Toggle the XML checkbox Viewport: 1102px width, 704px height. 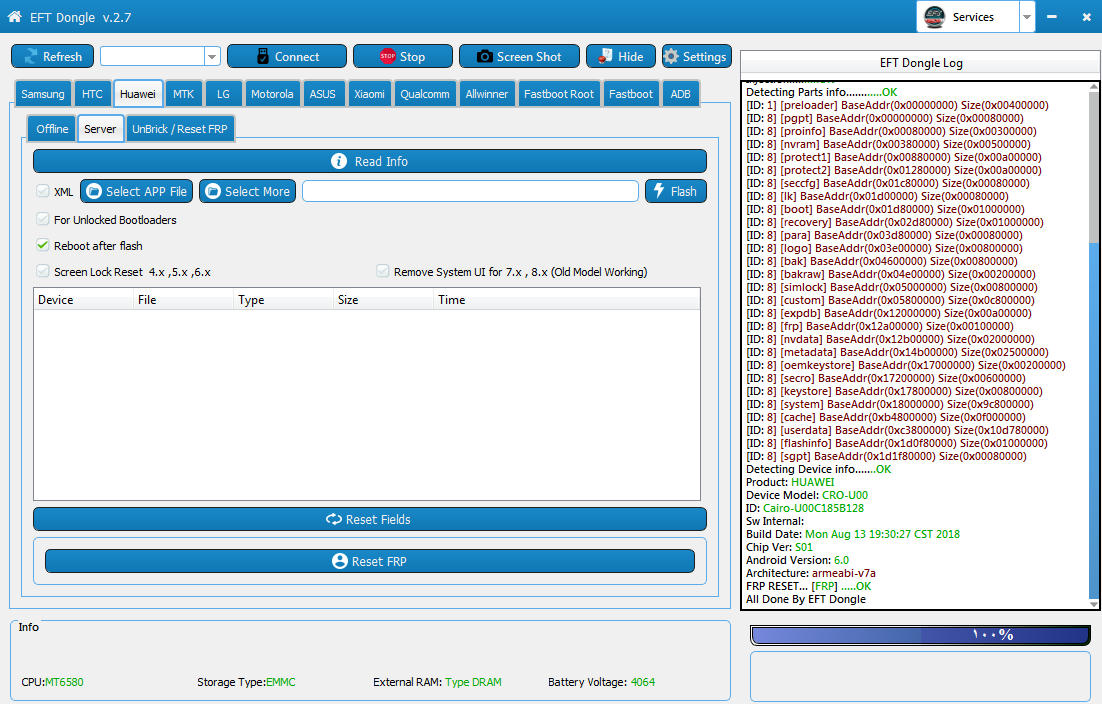coord(43,191)
